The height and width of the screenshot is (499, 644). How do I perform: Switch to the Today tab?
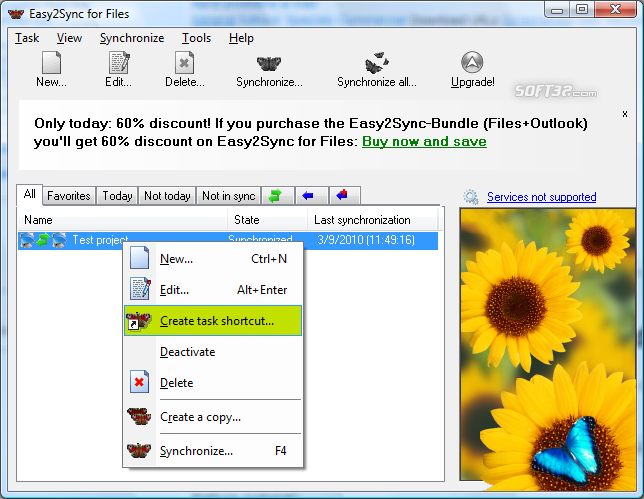tap(117, 195)
